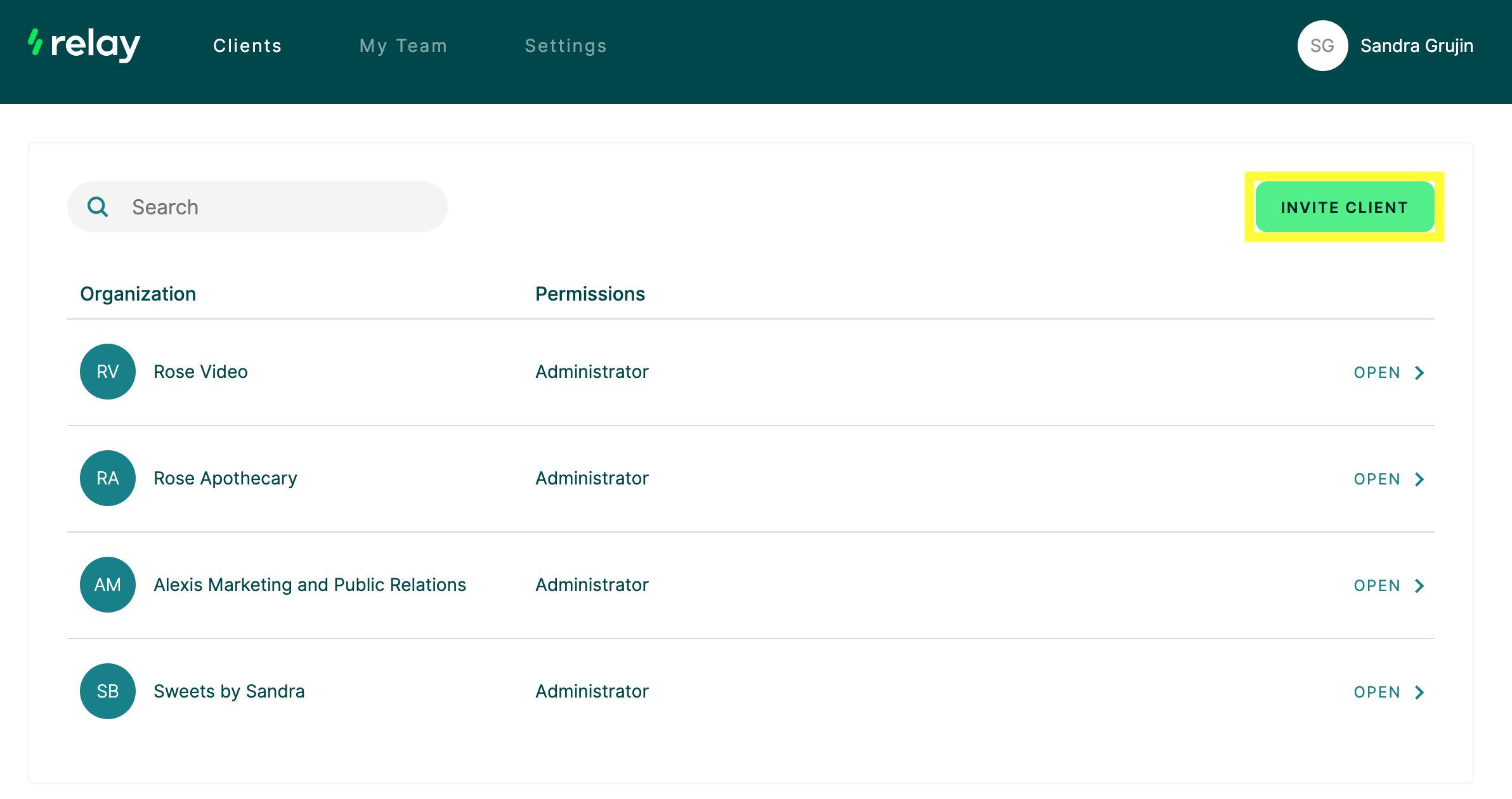Click the Permissions column header
This screenshot has width=1512, height=799.
(590, 294)
